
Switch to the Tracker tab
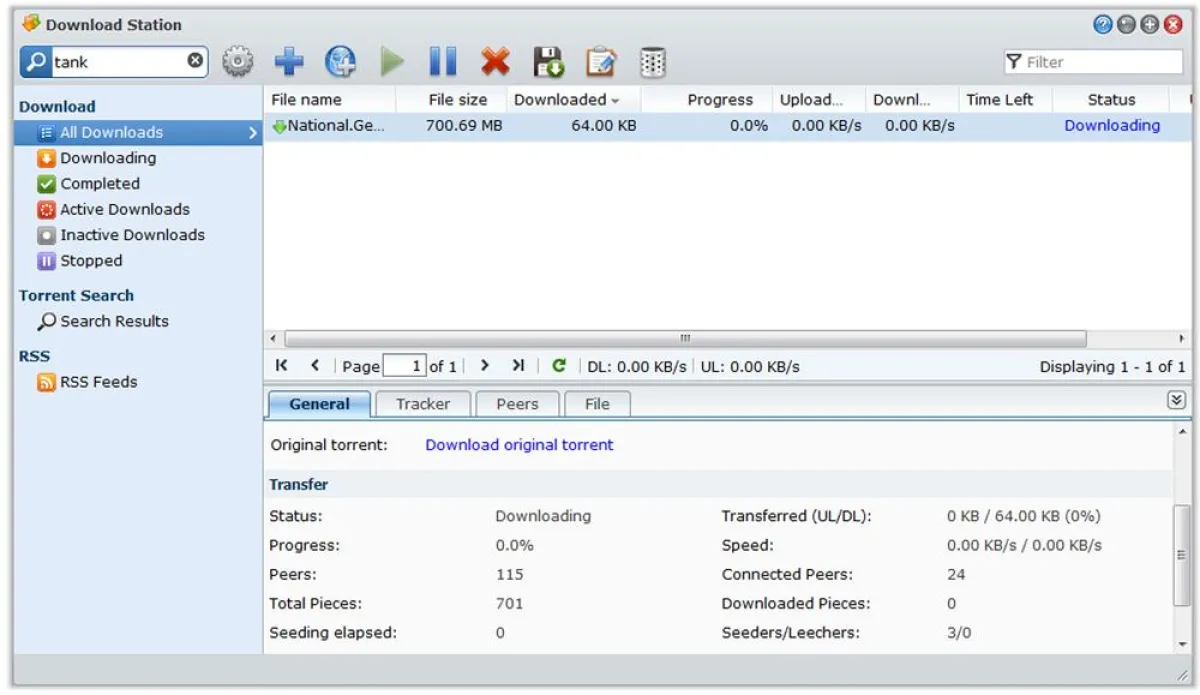(422, 404)
